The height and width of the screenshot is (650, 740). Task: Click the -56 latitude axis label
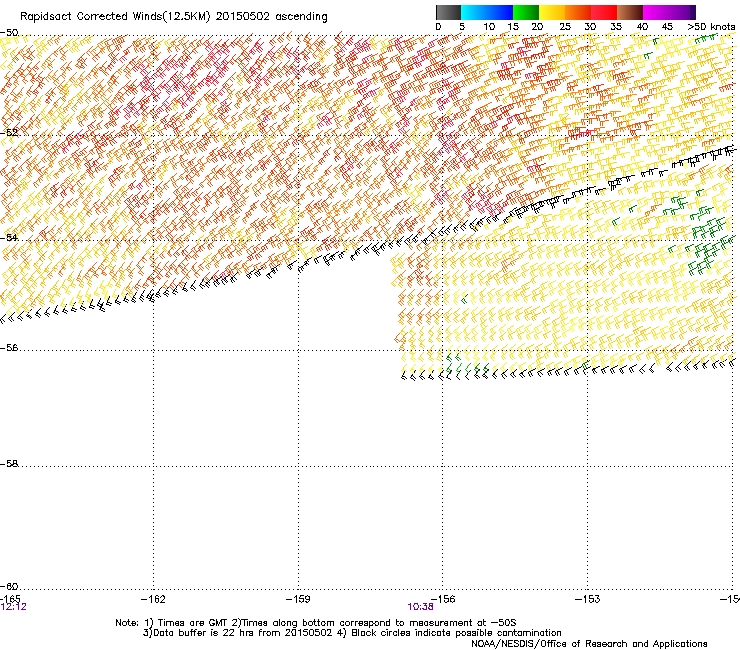tap(9, 347)
